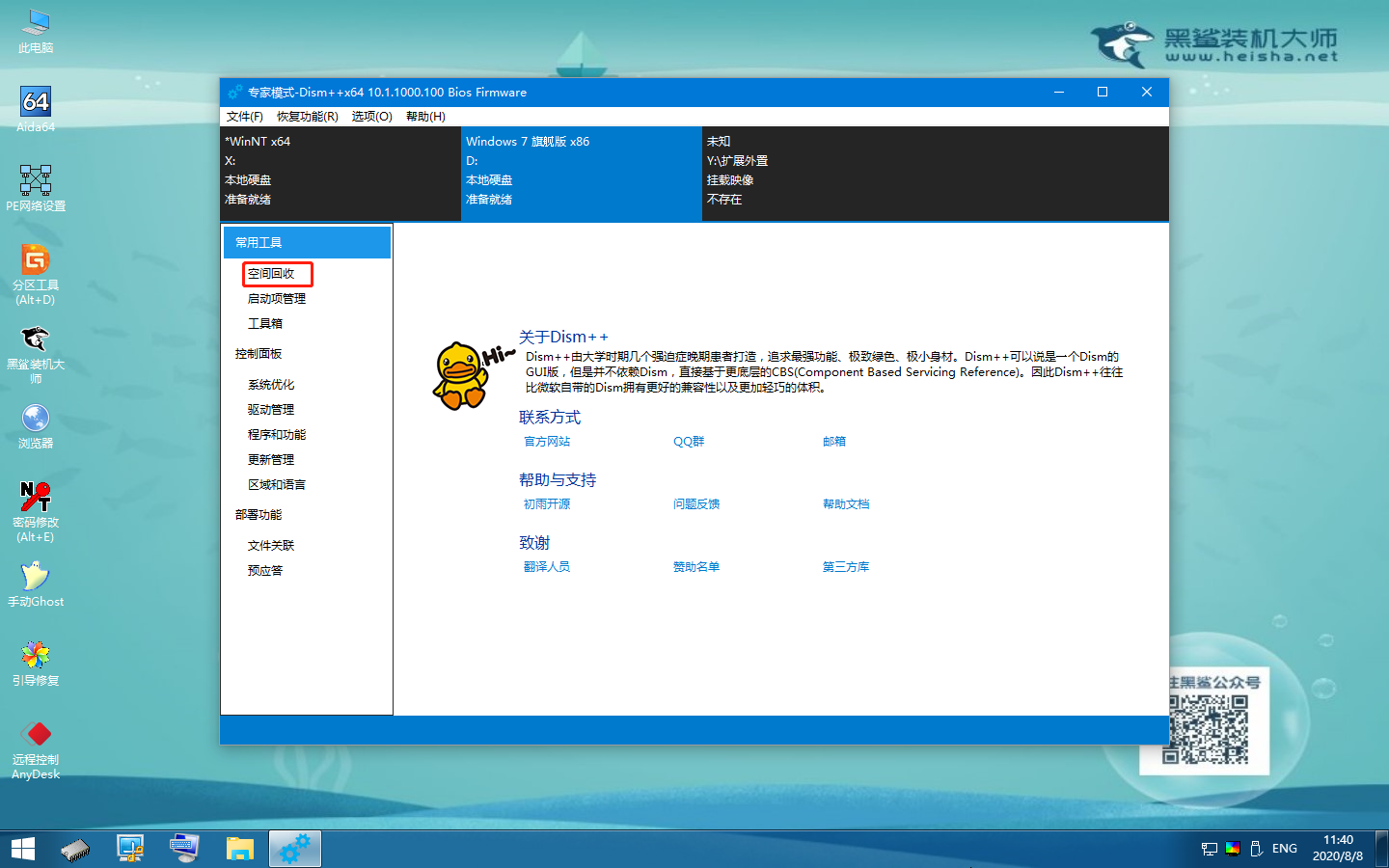Image resolution: width=1389 pixels, height=868 pixels.
Task: Collapse the 常用工具 sidebar section
Action: pos(307,243)
